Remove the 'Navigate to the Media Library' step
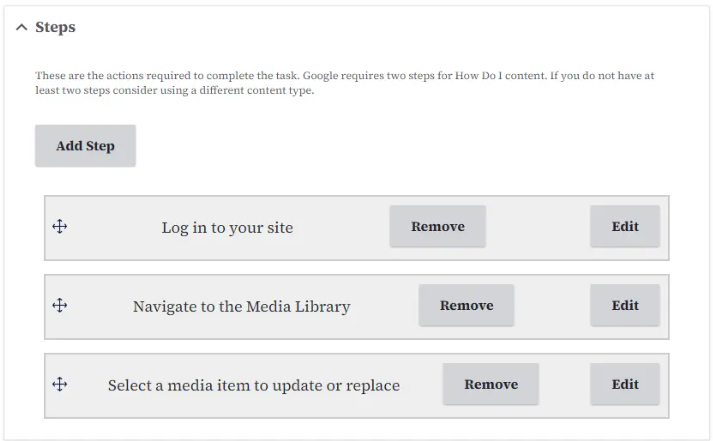Image resolution: width=713 pixels, height=441 pixels. pos(466,305)
